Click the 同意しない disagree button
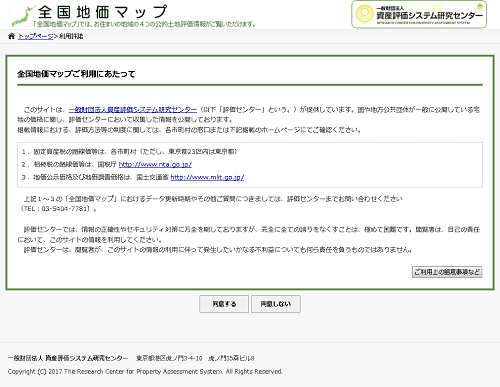 tap(276, 304)
